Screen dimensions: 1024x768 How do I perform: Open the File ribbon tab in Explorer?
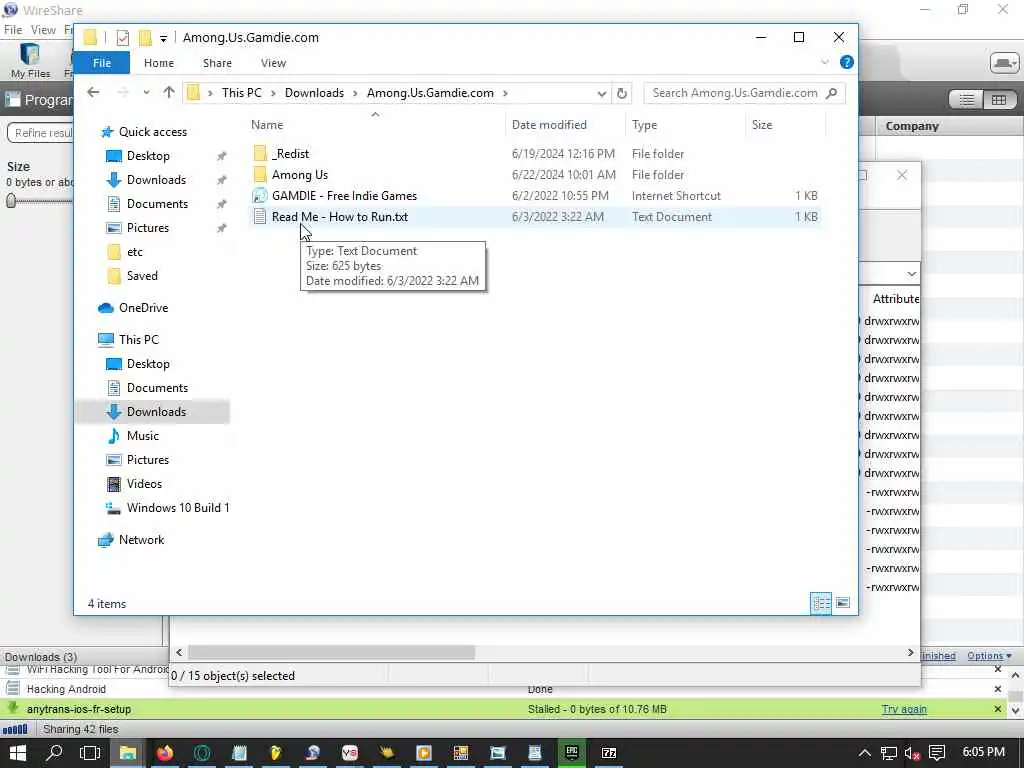click(101, 63)
